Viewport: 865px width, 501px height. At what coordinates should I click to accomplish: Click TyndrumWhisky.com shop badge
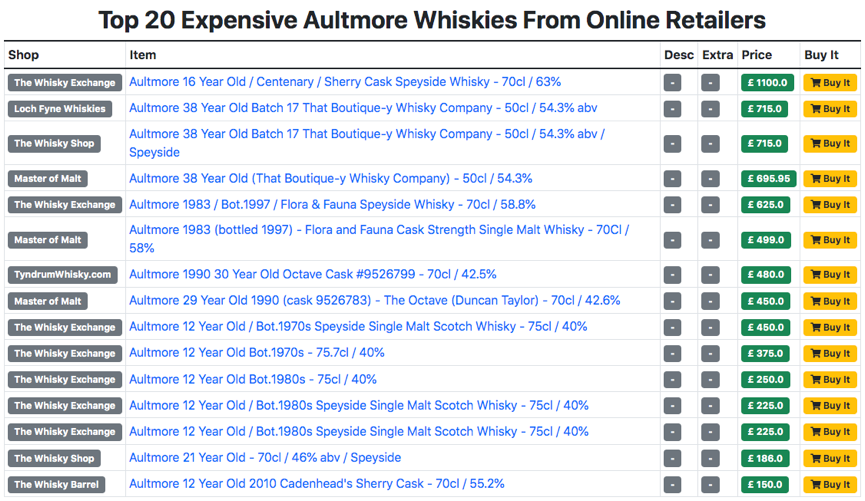point(63,275)
